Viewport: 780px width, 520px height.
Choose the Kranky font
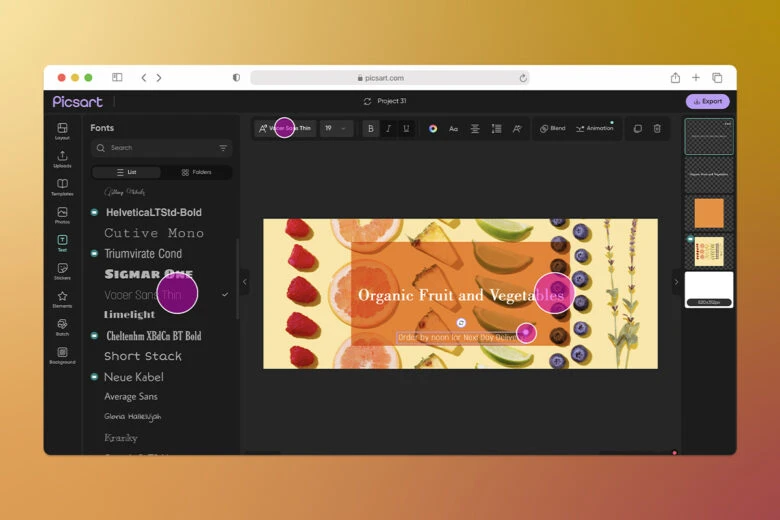[120, 438]
